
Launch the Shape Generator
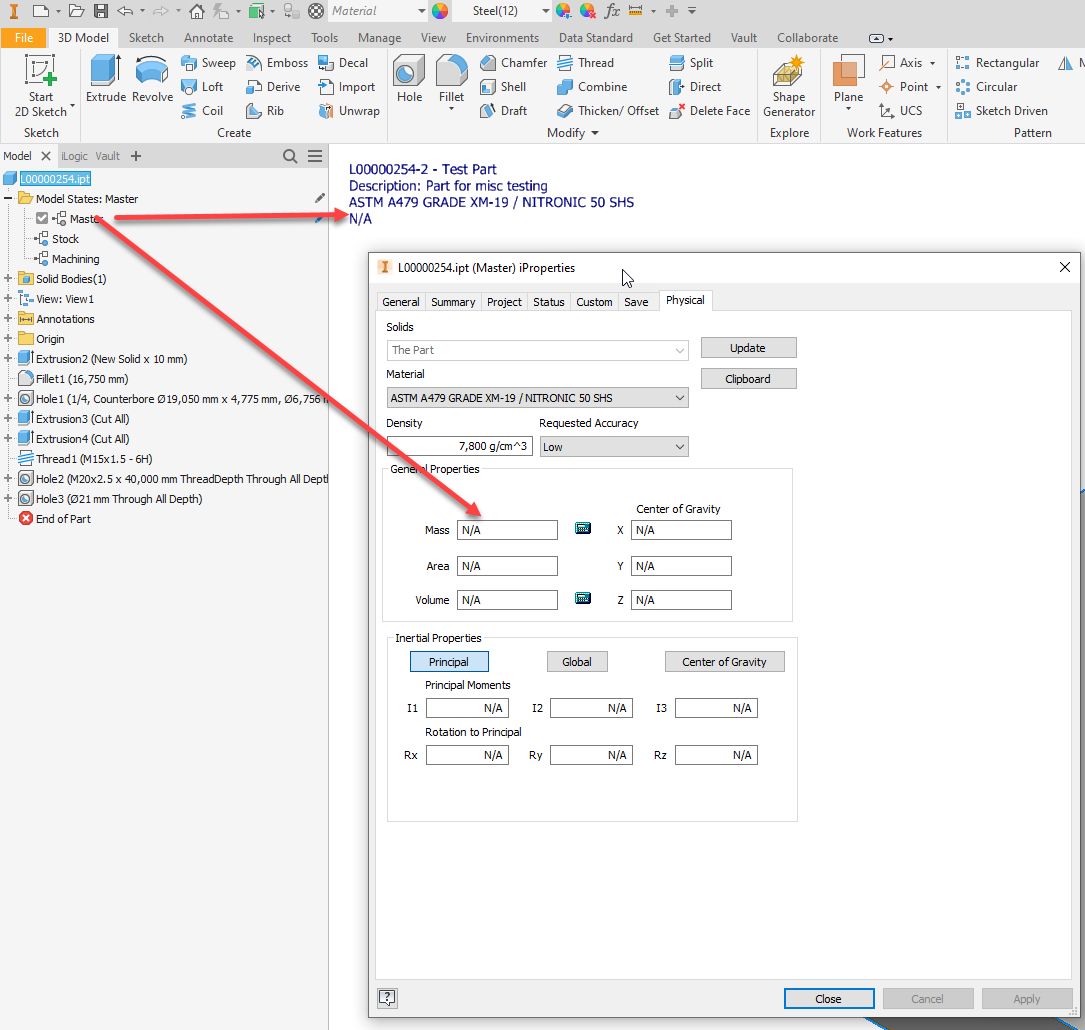[788, 85]
